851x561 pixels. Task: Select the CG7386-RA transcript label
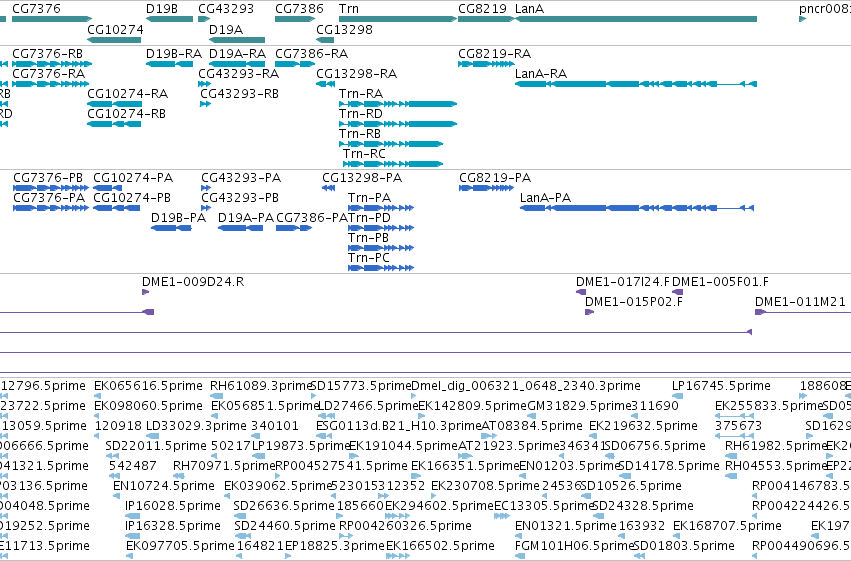[x=312, y=54]
